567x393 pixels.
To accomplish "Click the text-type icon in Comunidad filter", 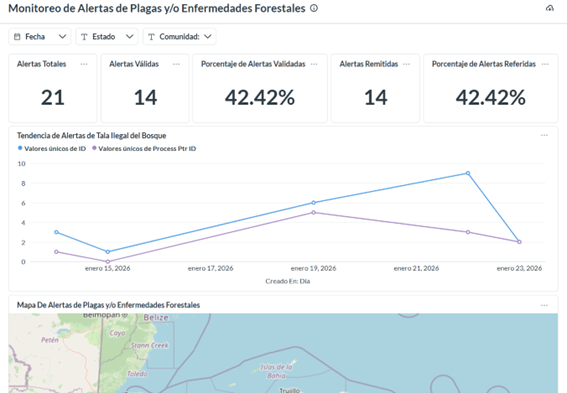I will [152, 37].
